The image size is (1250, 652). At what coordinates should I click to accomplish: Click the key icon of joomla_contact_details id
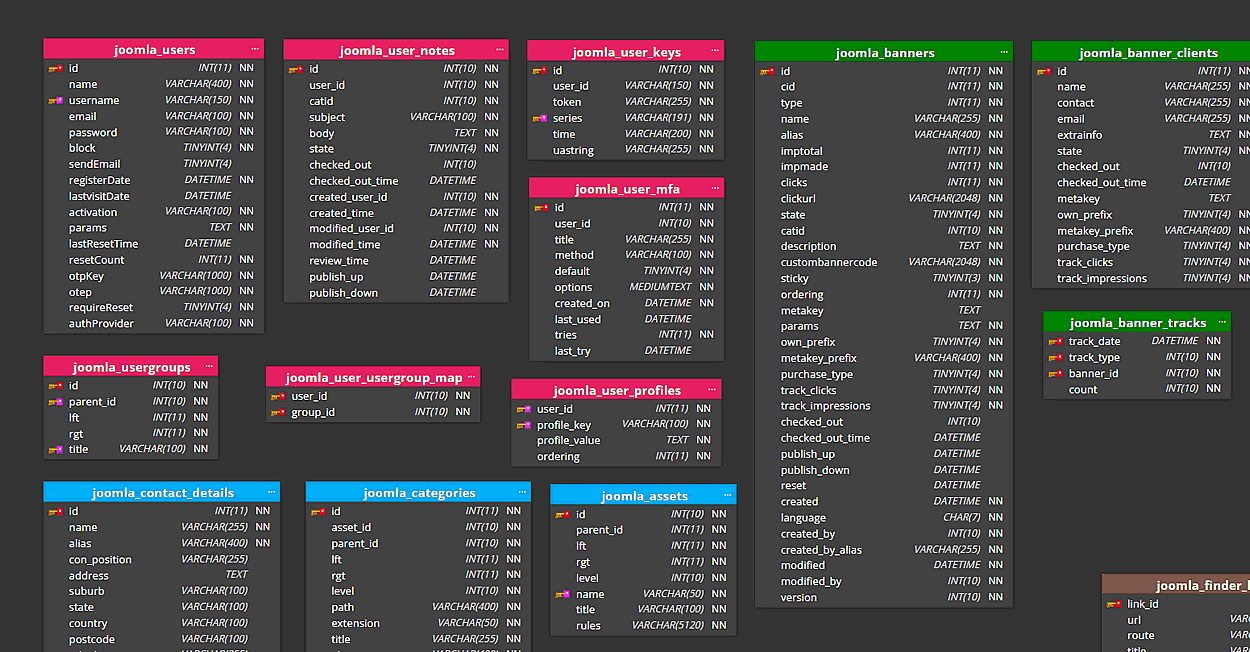[56, 512]
